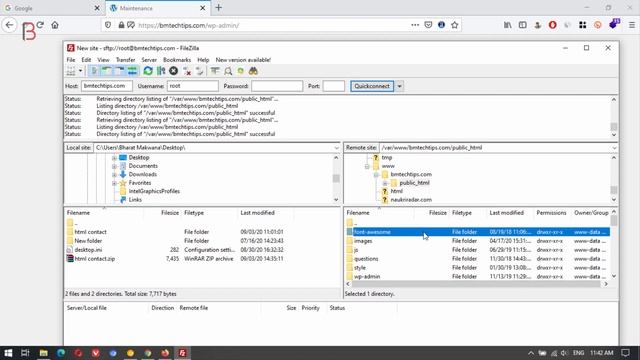Image resolution: width=640 pixels, height=360 pixels.
Task: Click the browser home icon
Action: (x=55, y=25)
